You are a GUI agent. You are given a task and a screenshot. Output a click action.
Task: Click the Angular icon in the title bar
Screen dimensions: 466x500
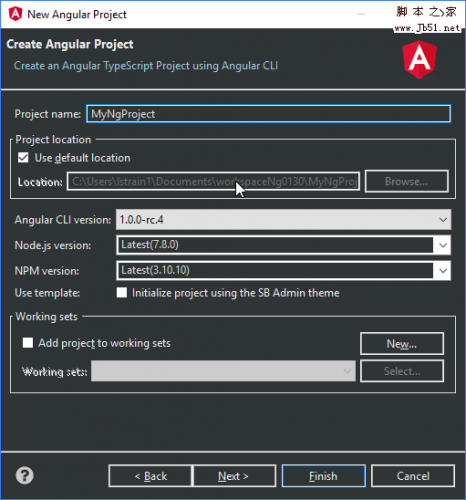pyautogui.click(x=15, y=14)
